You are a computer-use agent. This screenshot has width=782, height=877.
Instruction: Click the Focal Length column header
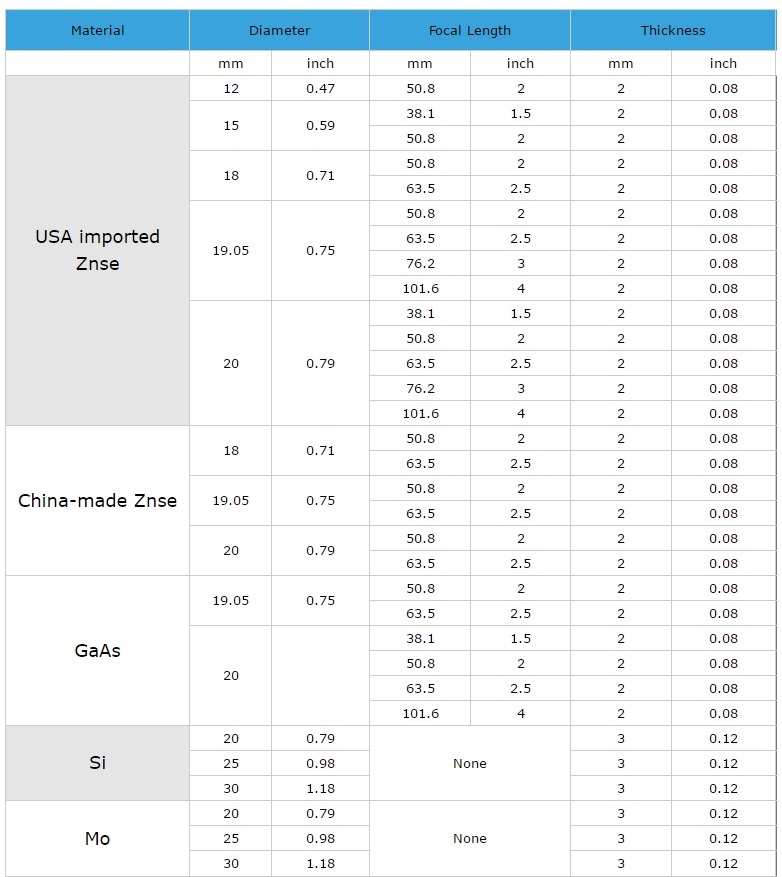(469, 31)
